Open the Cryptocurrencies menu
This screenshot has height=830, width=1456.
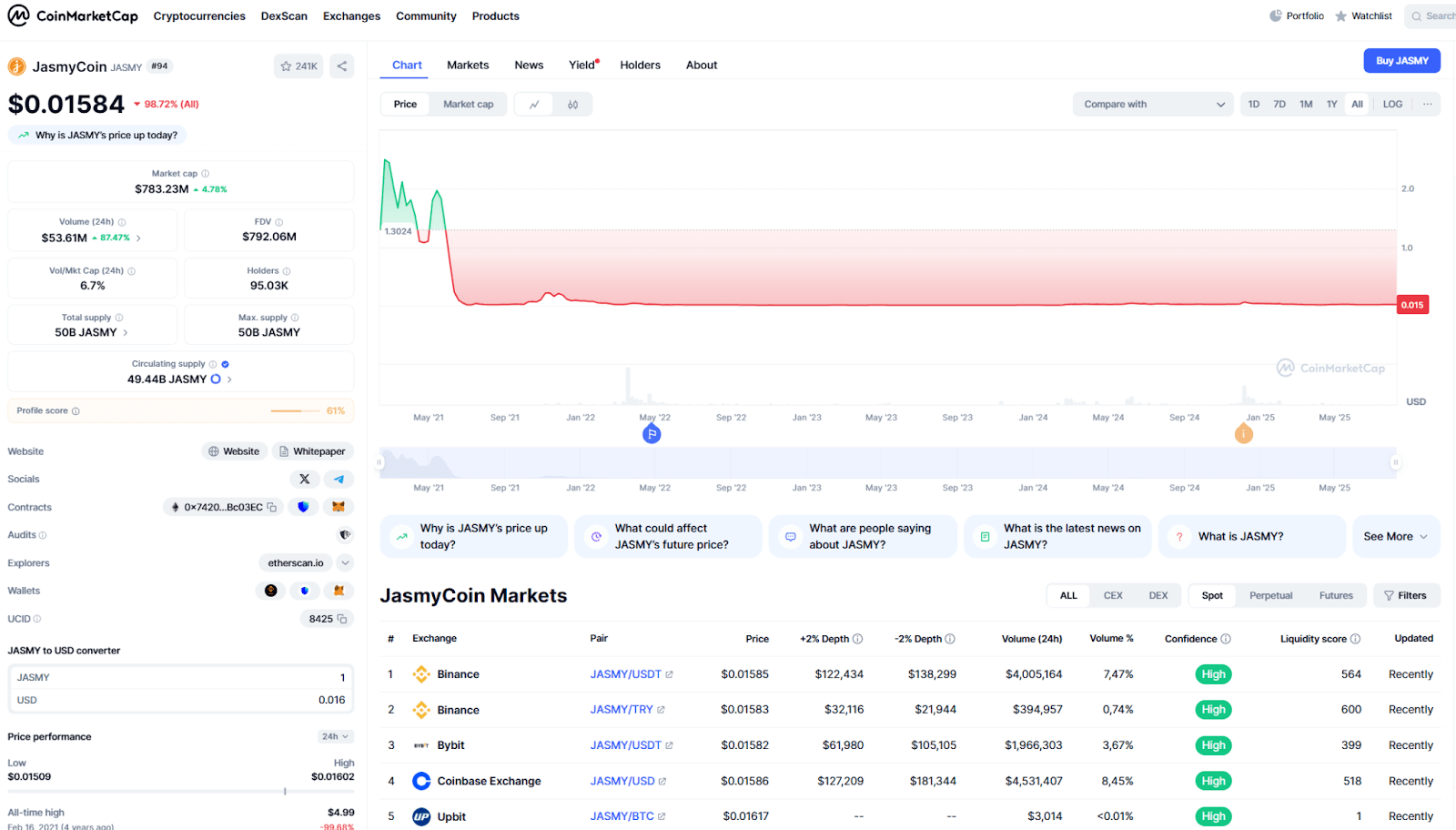(x=199, y=16)
